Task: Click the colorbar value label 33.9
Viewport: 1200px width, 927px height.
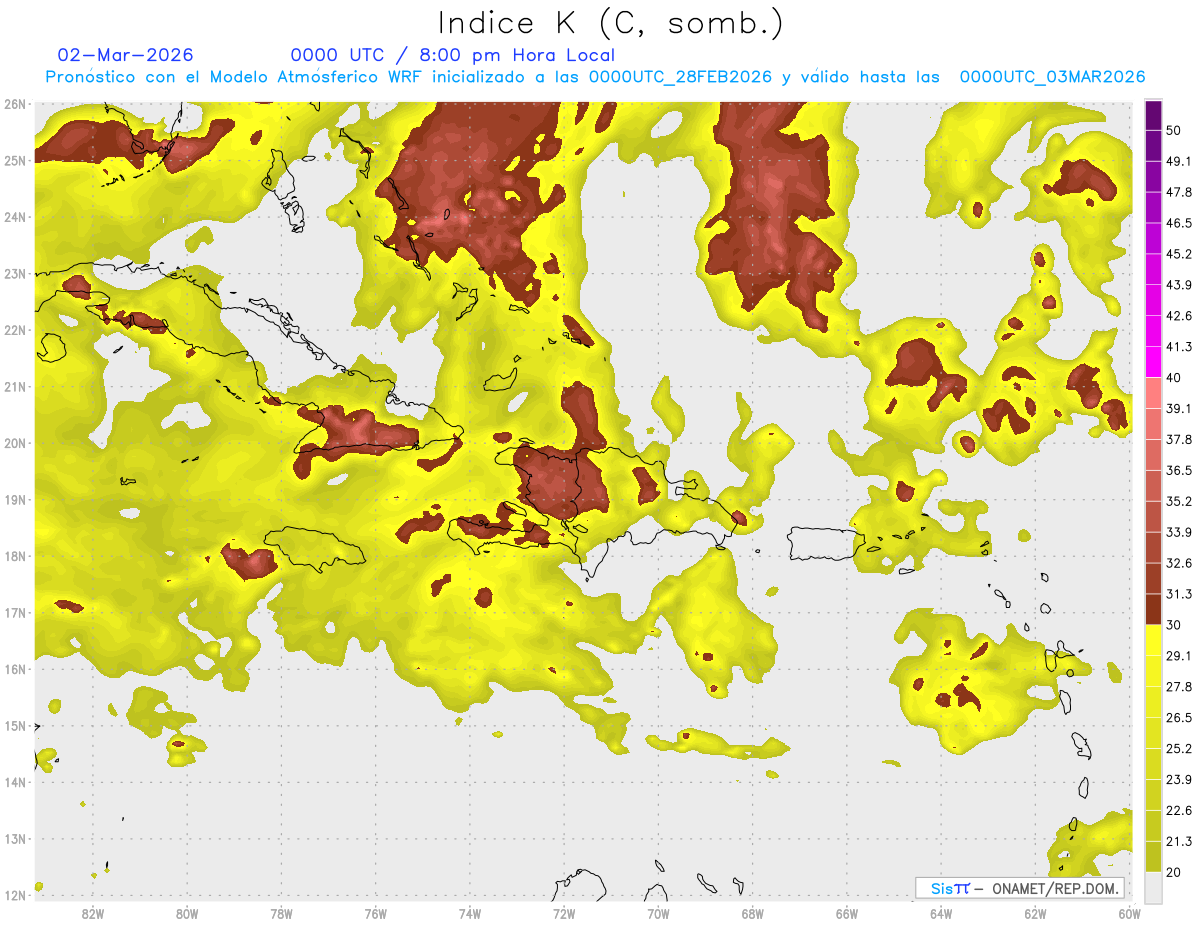Action: pyautogui.click(x=1179, y=532)
